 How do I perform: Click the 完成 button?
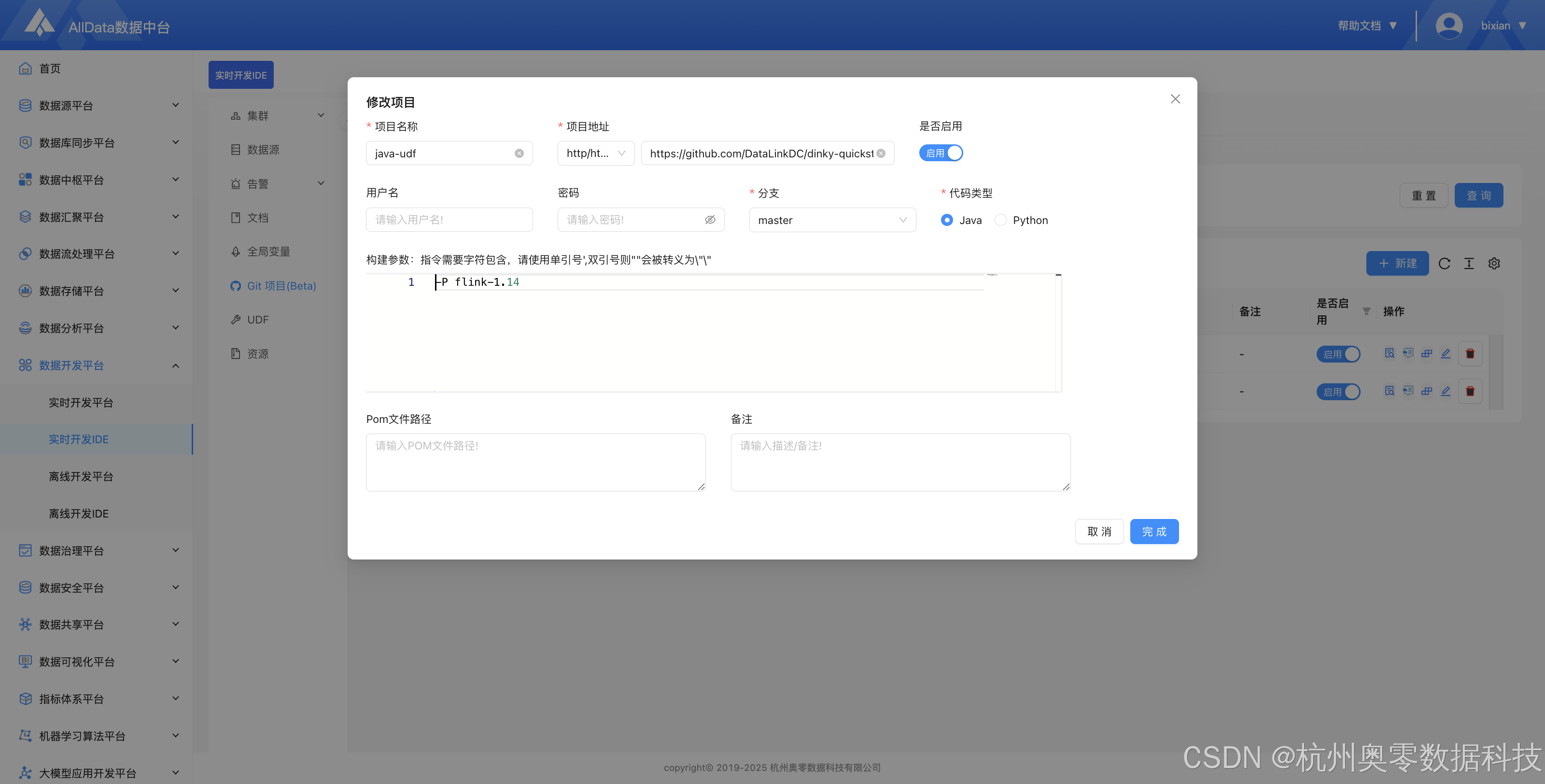tap(1153, 532)
